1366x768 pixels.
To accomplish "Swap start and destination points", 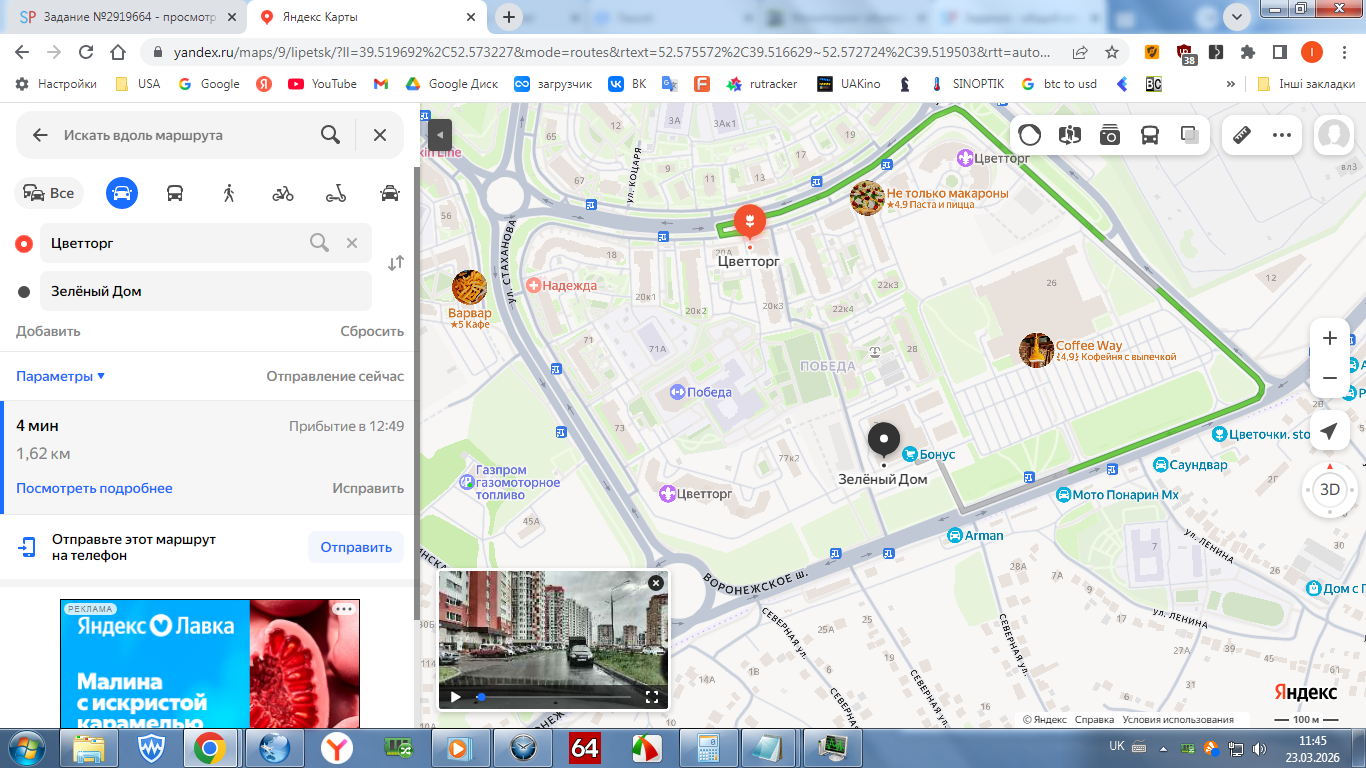I will coord(396,263).
